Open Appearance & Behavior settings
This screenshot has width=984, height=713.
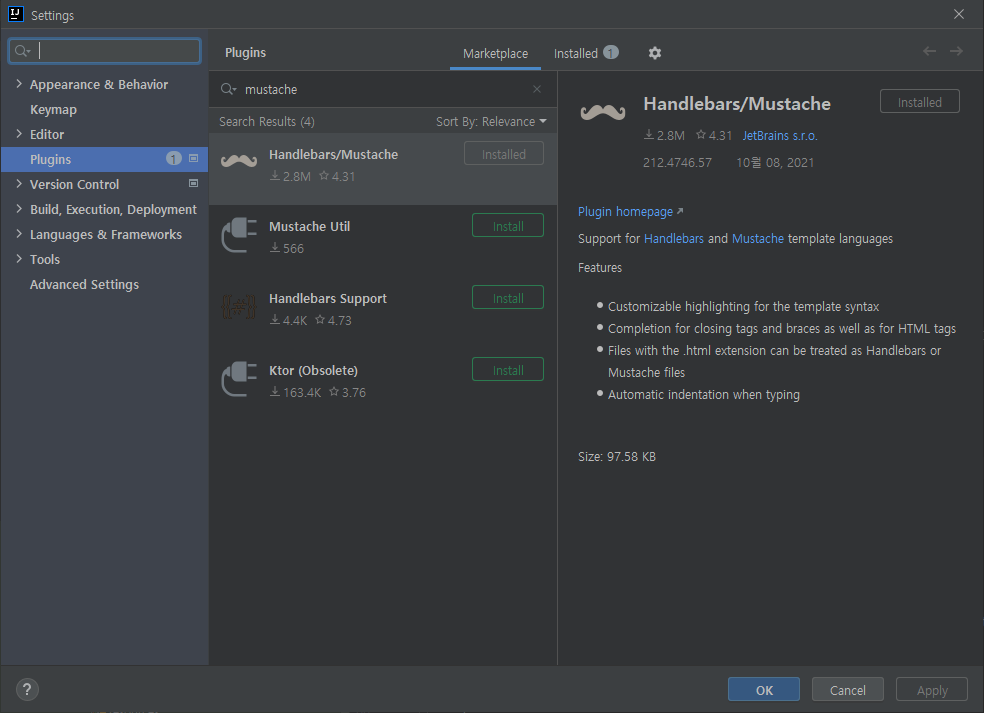click(99, 84)
